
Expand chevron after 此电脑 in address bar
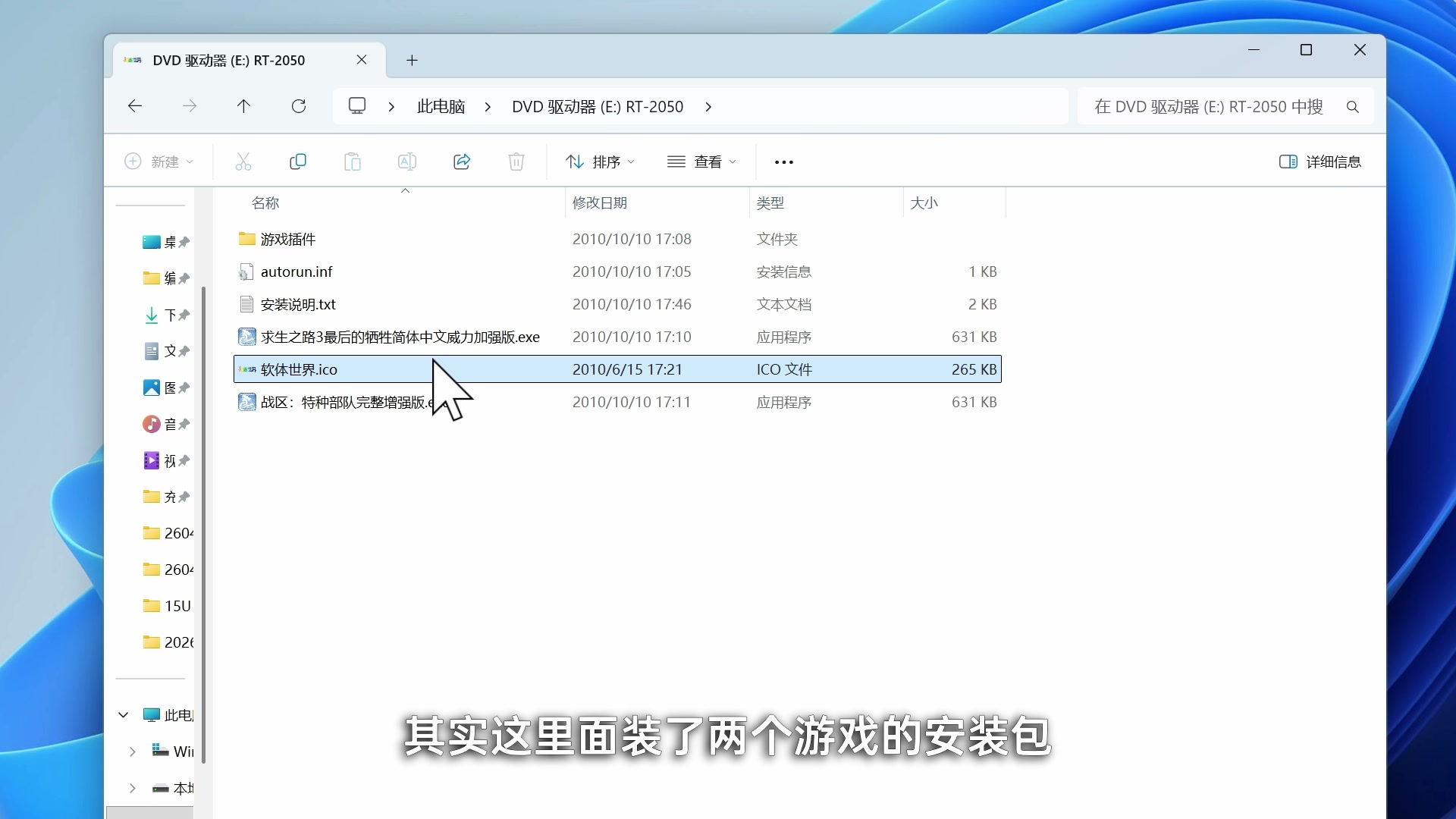pyautogui.click(x=488, y=107)
